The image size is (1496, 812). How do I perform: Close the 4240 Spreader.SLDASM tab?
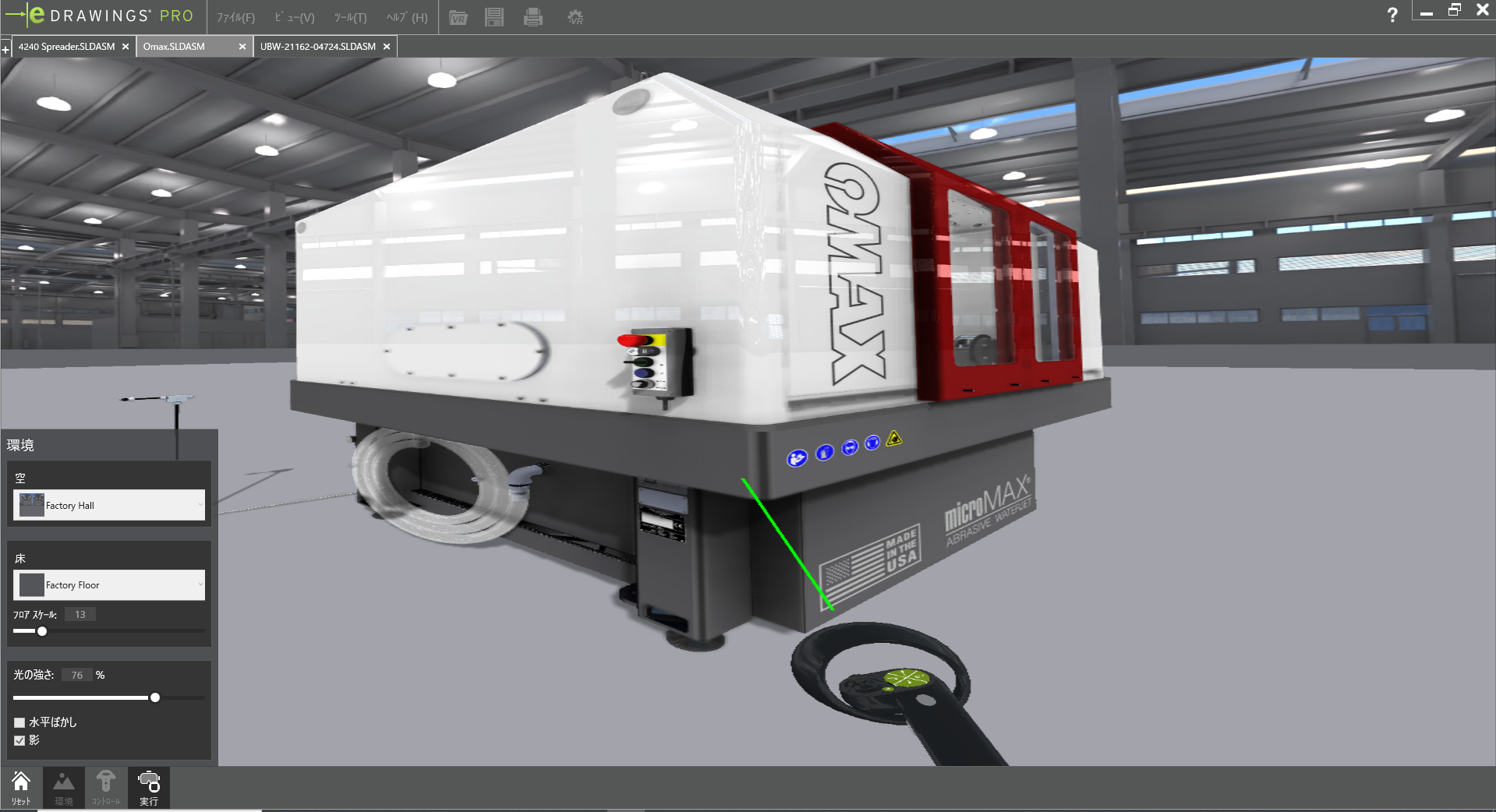point(126,47)
